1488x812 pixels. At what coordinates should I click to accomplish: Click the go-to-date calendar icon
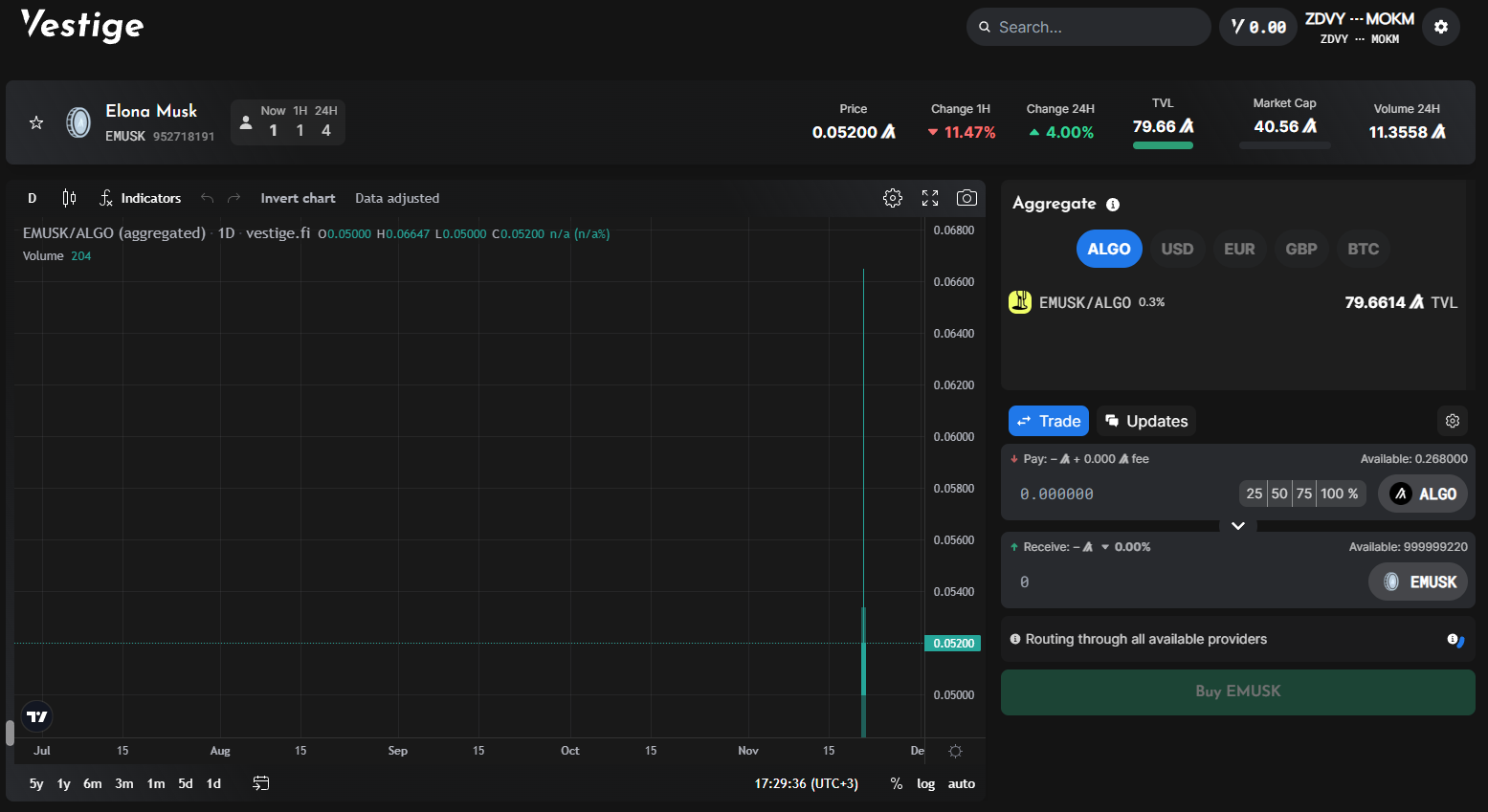pyautogui.click(x=260, y=783)
